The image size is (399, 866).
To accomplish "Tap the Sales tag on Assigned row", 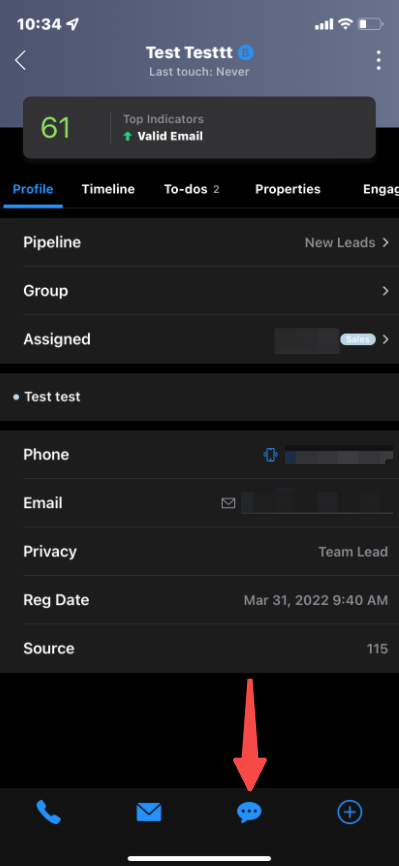I will tap(358, 339).
